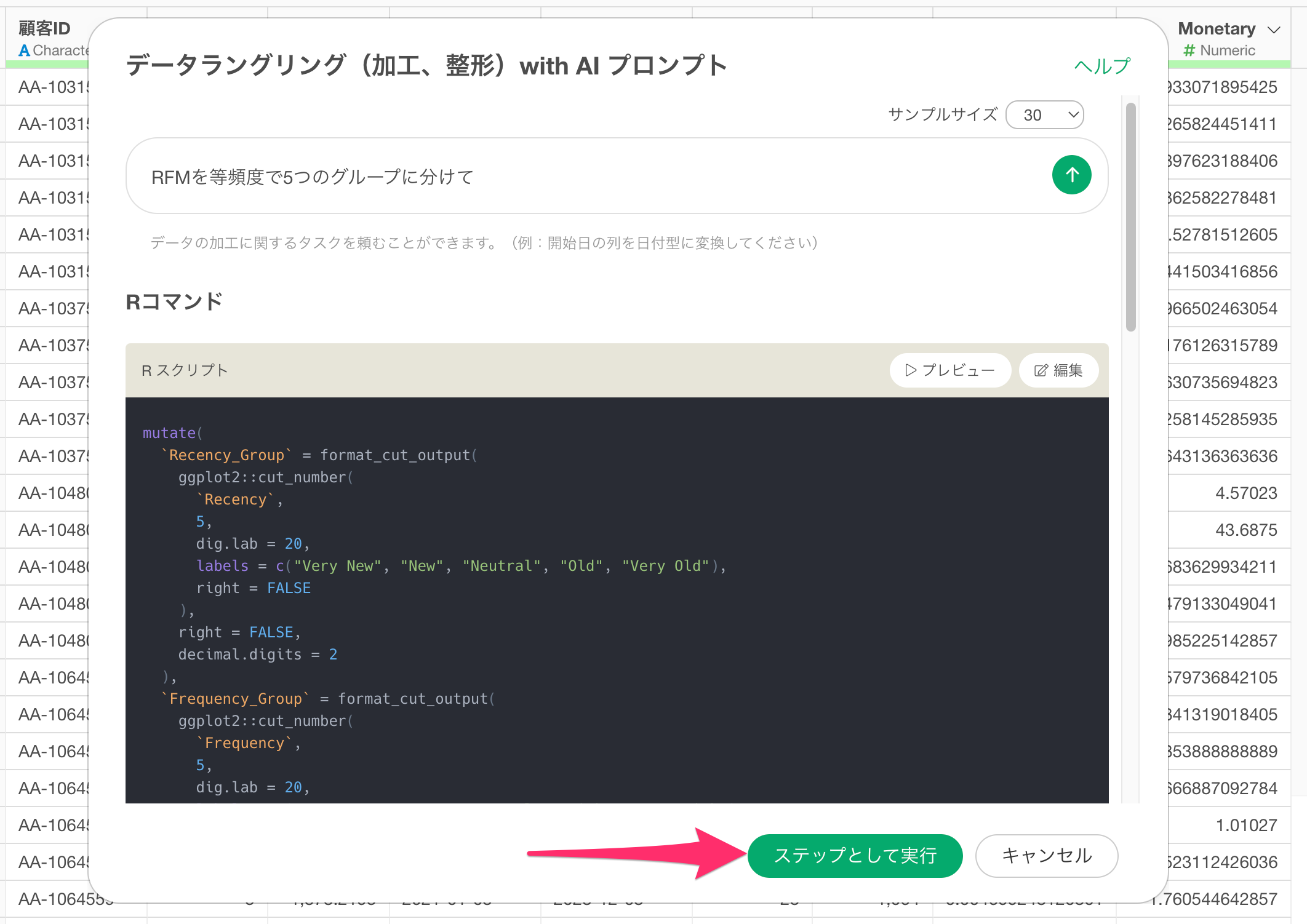
Task: Click ステップとして実行 button
Action: pyautogui.click(x=855, y=856)
